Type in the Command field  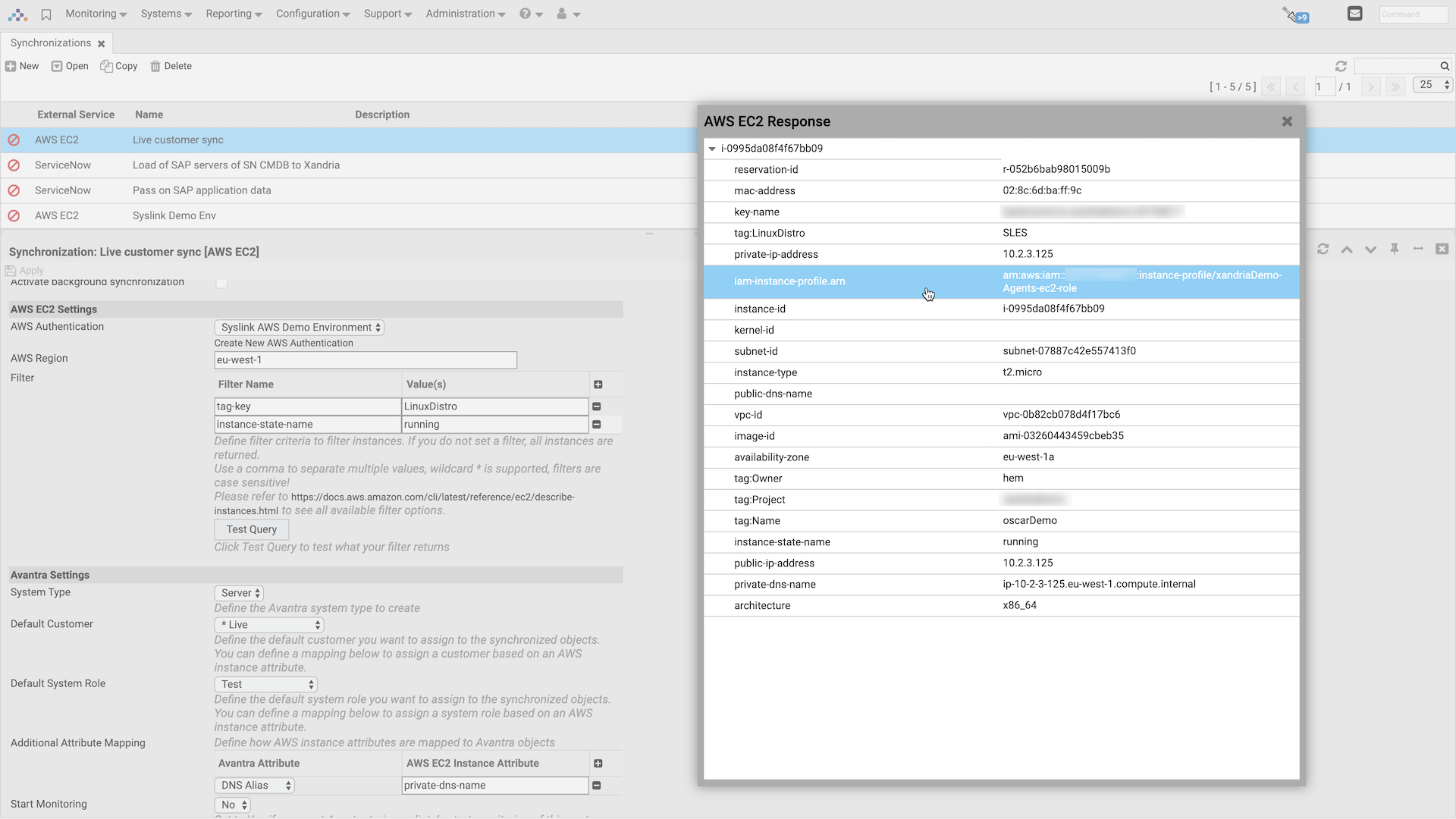[x=1412, y=14]
